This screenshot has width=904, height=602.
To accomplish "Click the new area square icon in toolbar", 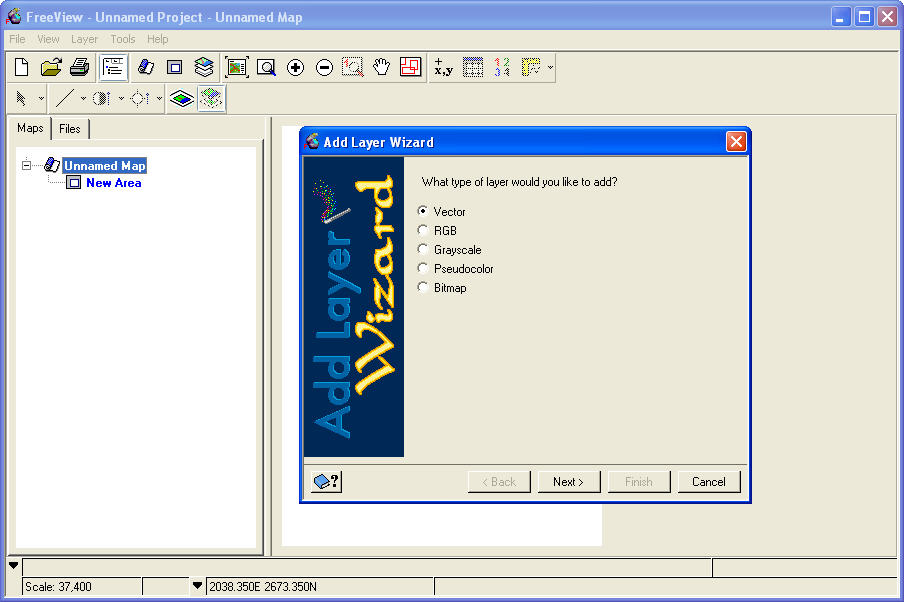I will point(175,67).
